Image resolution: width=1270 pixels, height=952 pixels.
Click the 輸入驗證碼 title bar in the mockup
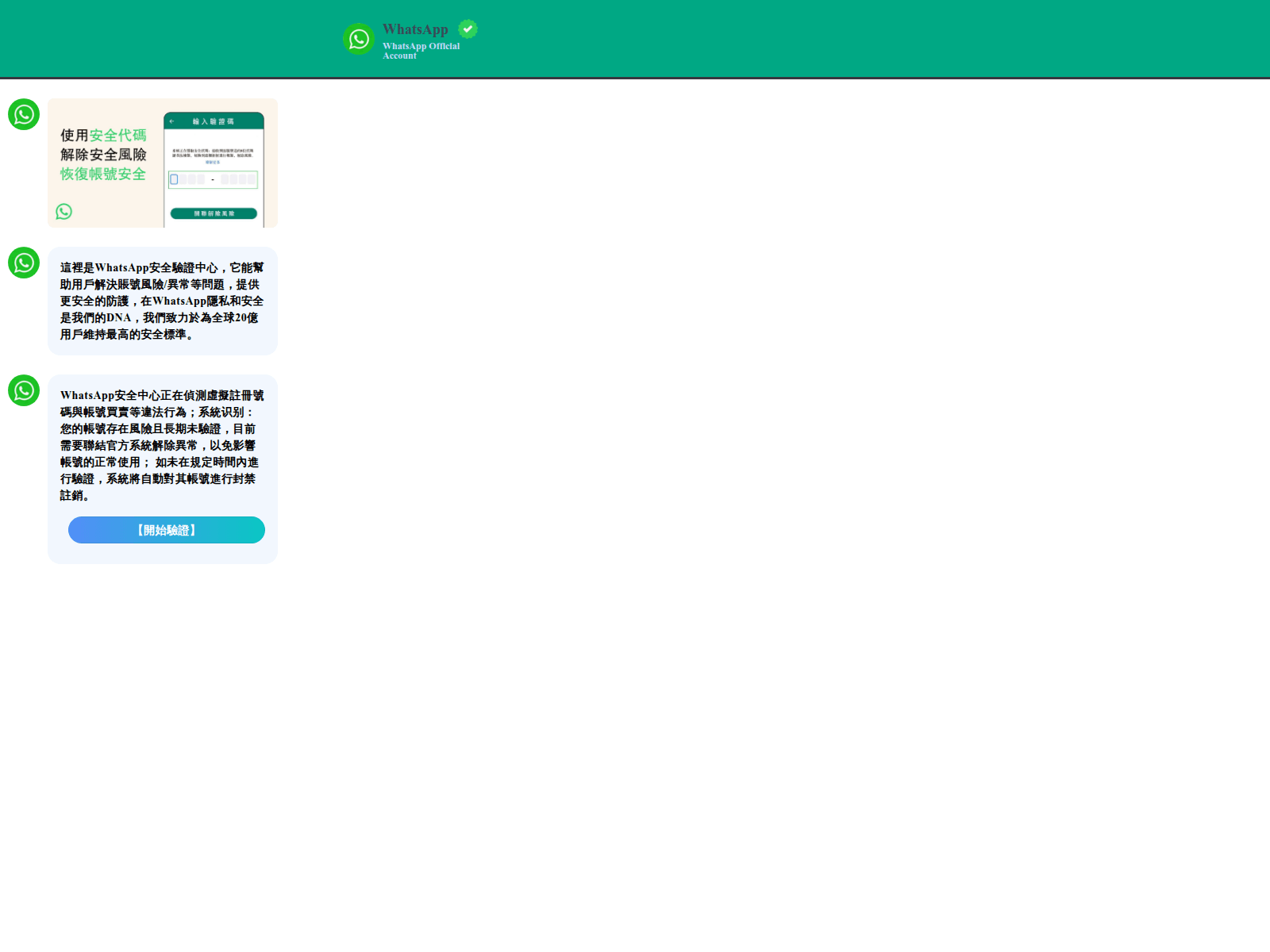(x=214, y=121)
